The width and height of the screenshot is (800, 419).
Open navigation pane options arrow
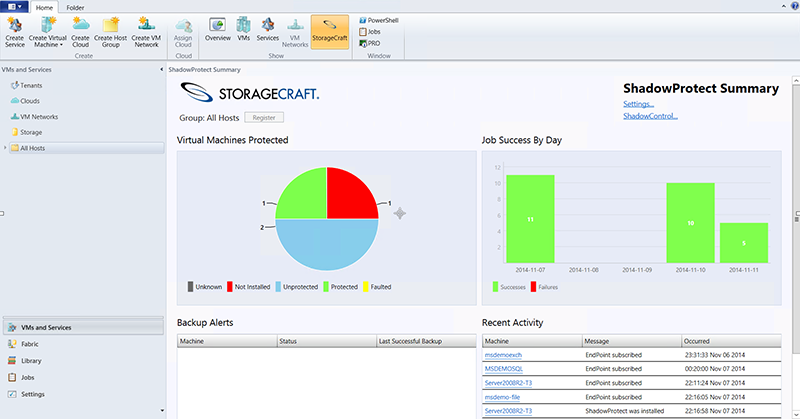tap(162, 410)
